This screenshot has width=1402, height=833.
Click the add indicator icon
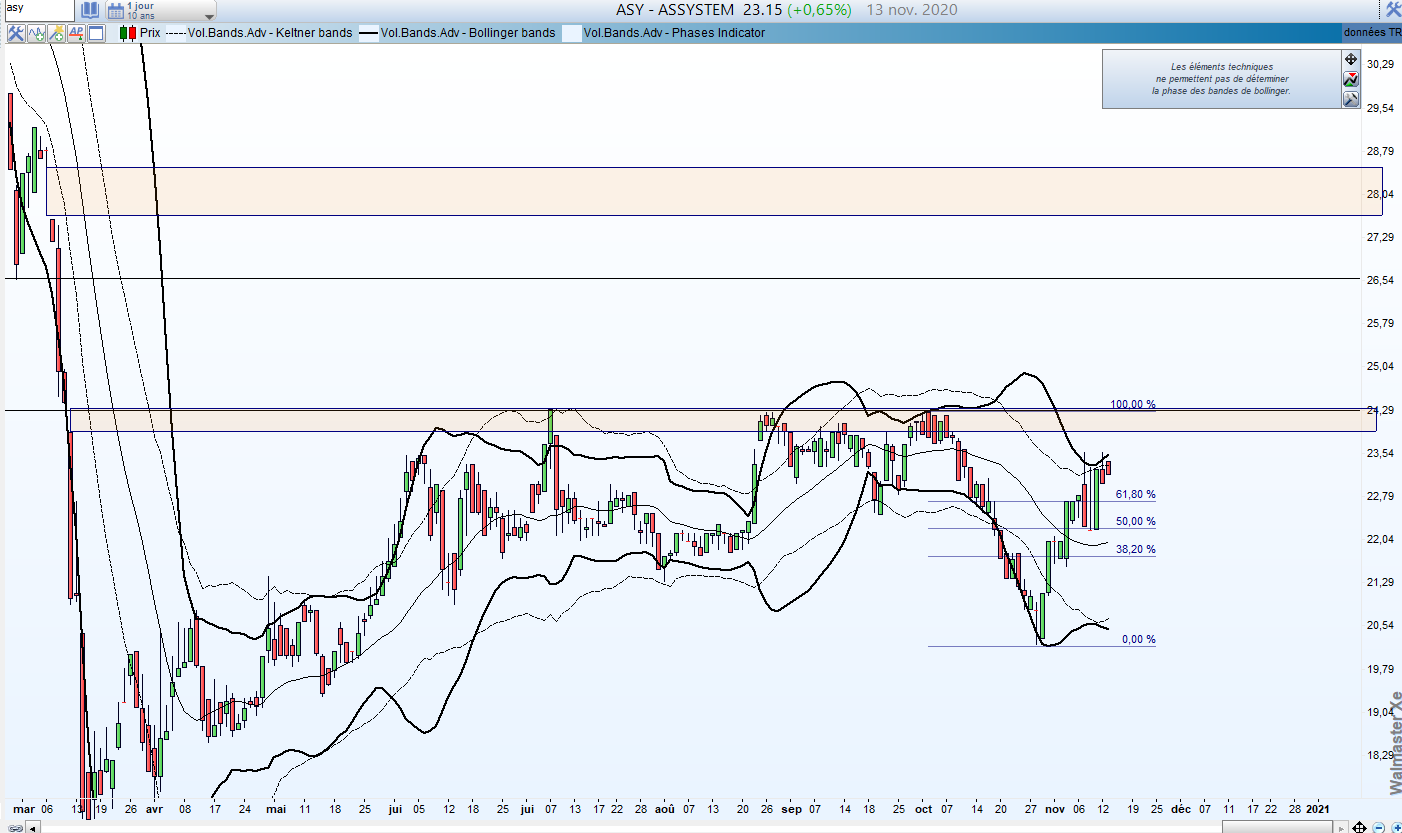click(x=37, y=33)
